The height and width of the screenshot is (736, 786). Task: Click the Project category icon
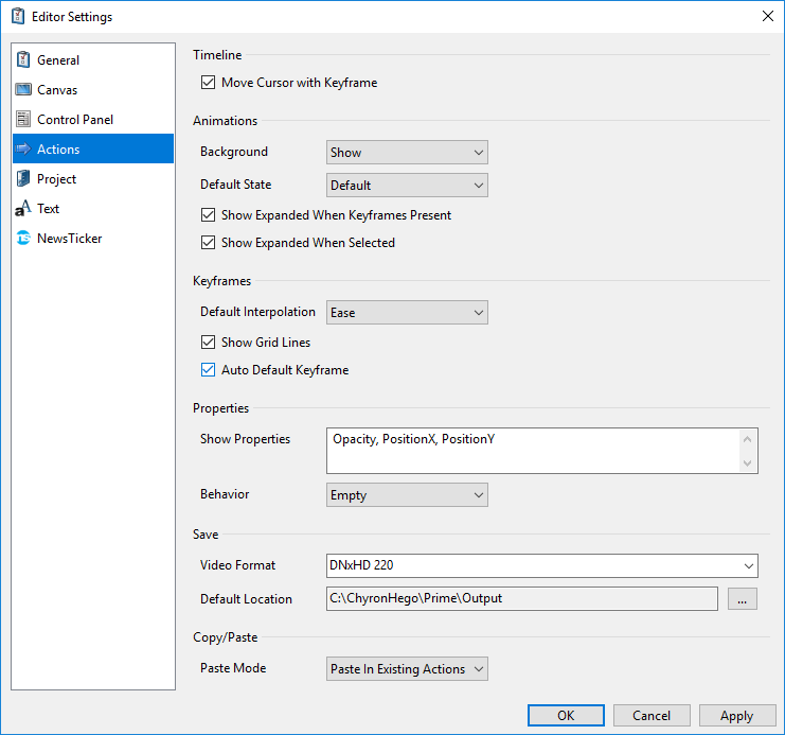tap(23, 179)
